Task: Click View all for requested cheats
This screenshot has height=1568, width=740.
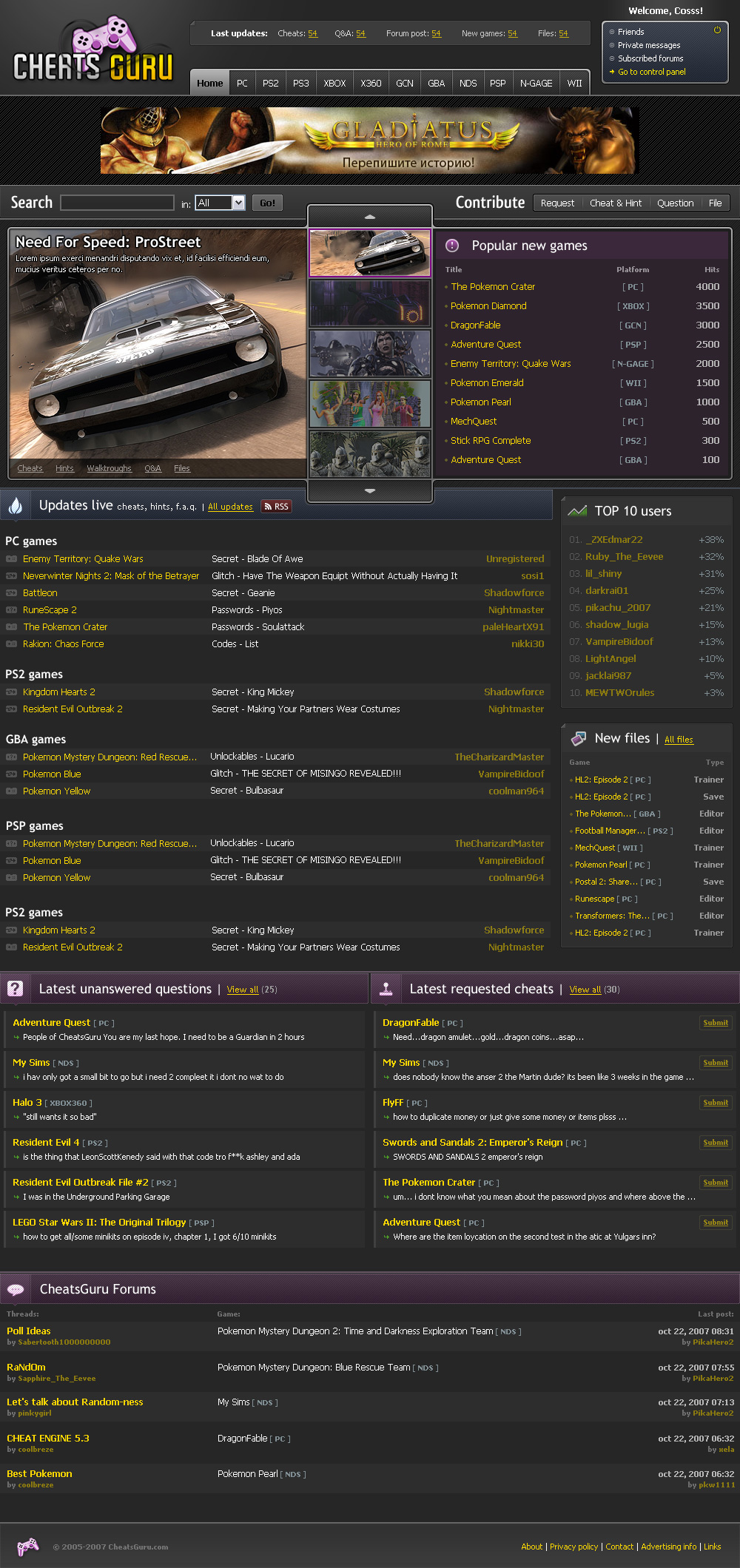Action: click(585, 990)
